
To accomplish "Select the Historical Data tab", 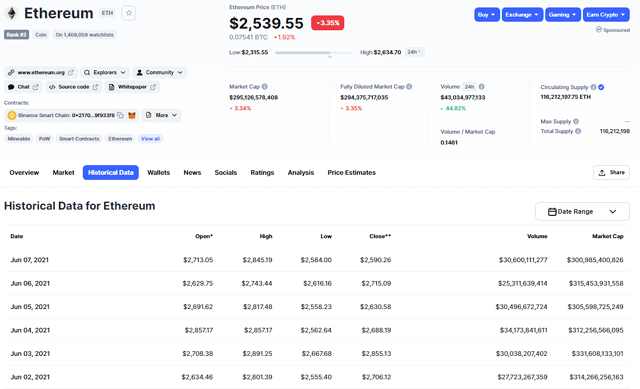I will point(111,173).
